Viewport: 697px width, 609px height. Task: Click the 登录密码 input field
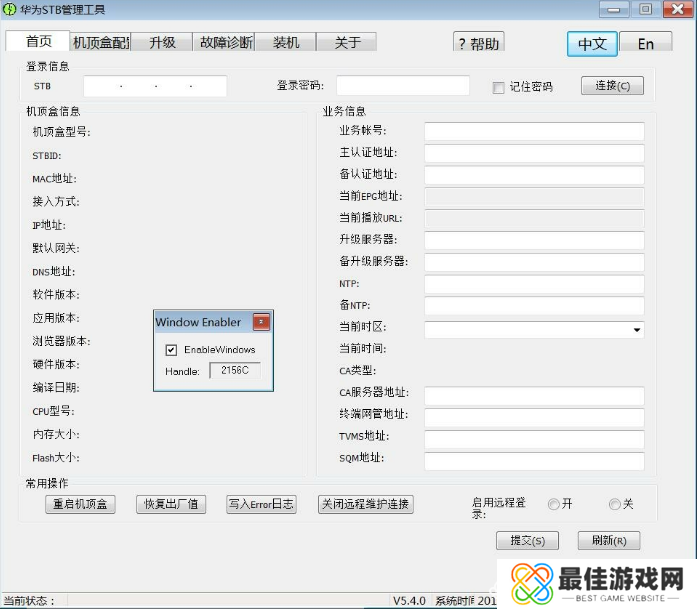click(x=403, y=86)
